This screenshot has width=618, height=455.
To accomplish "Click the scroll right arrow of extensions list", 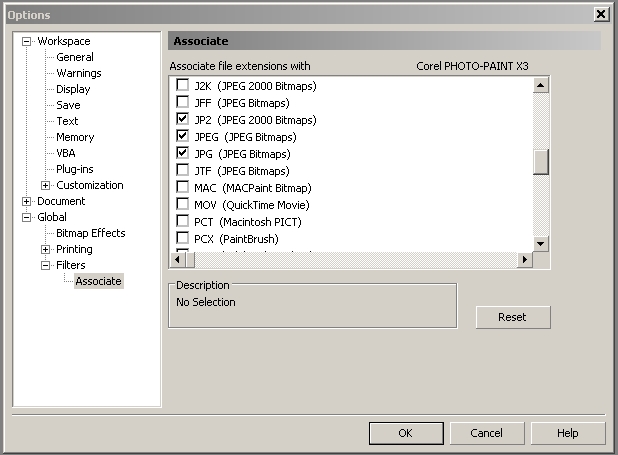I will [x=524, y=260].
